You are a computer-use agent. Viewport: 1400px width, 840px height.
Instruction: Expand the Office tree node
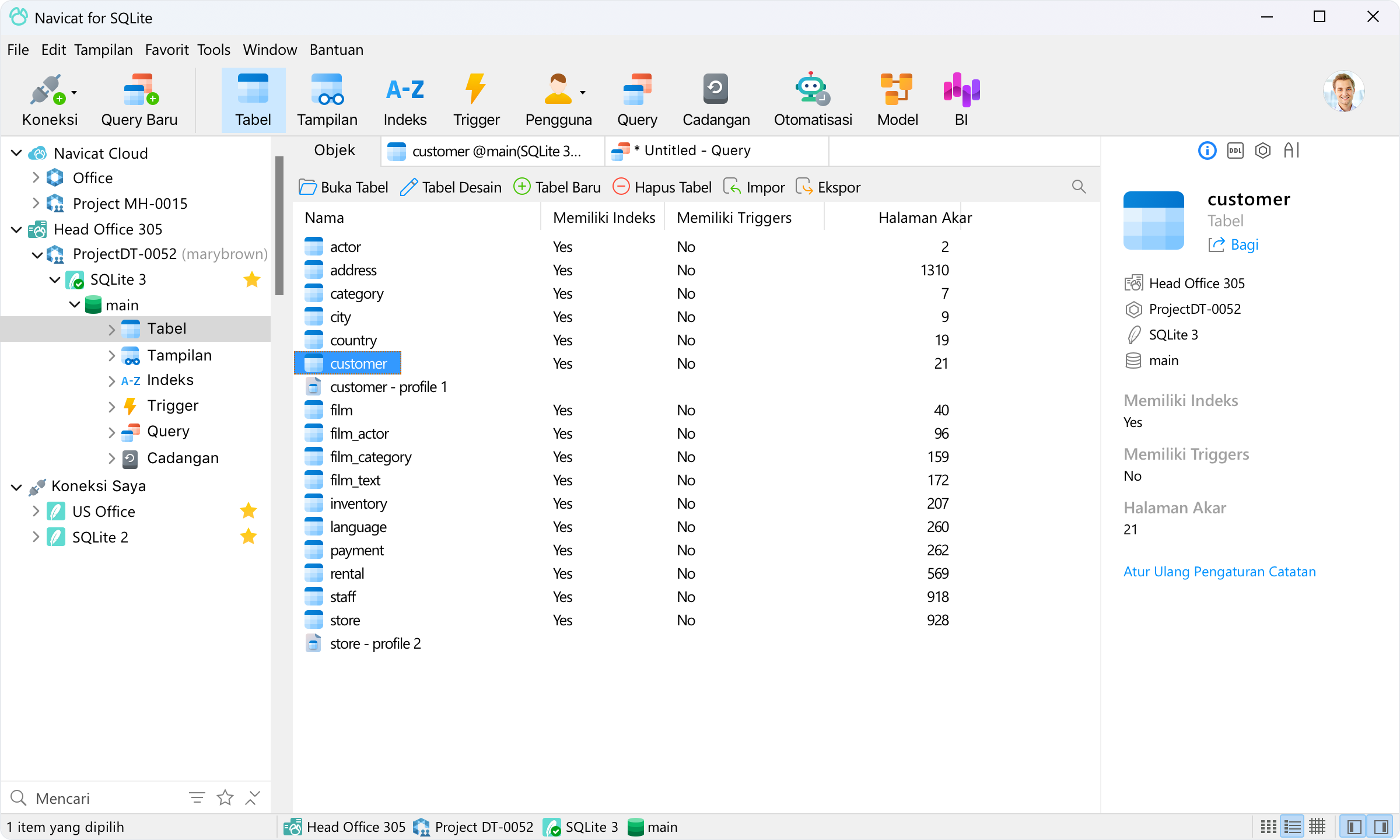36,177
